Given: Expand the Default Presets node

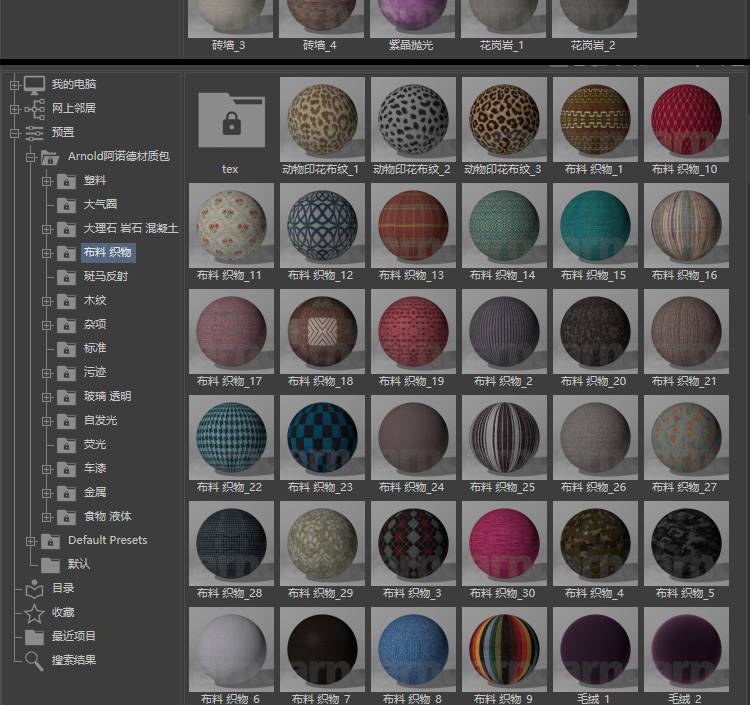Looking at the screenshot, I should point(31,541).
